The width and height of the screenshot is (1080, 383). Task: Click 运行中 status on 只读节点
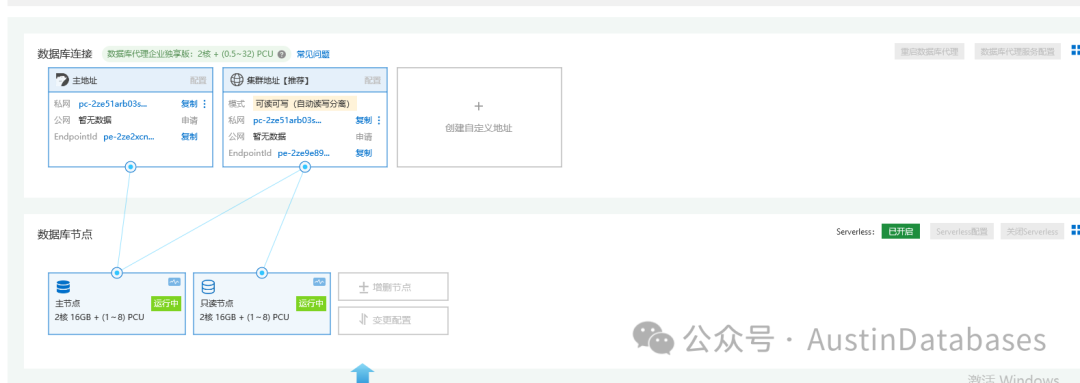311,303
